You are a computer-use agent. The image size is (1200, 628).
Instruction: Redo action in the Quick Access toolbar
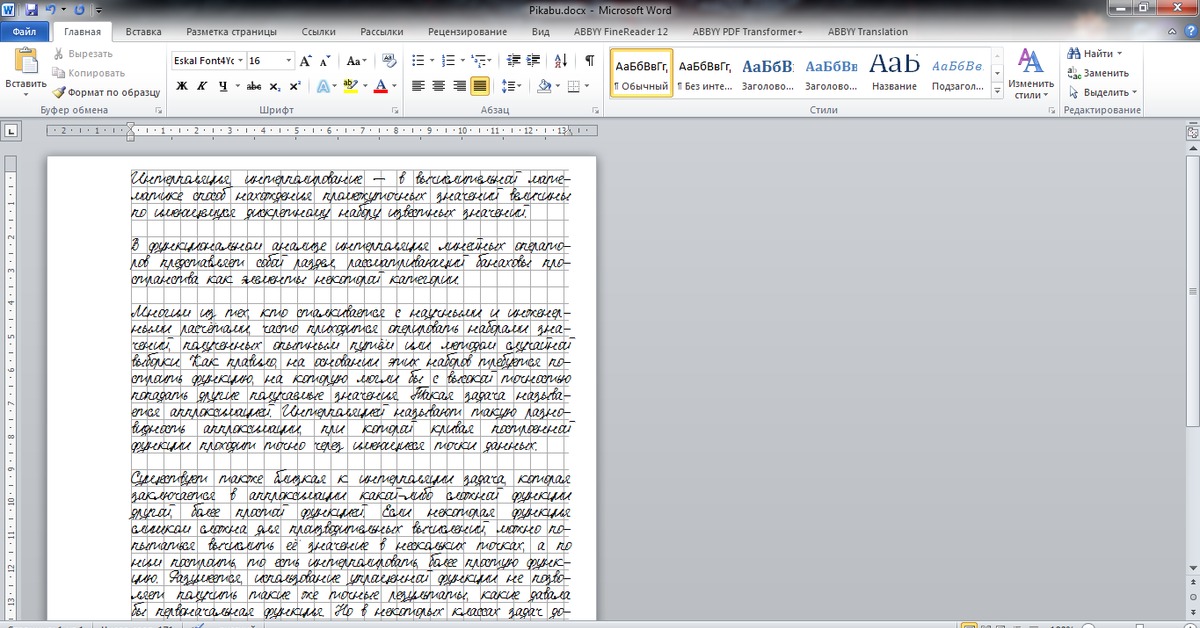tap(80, 10)
